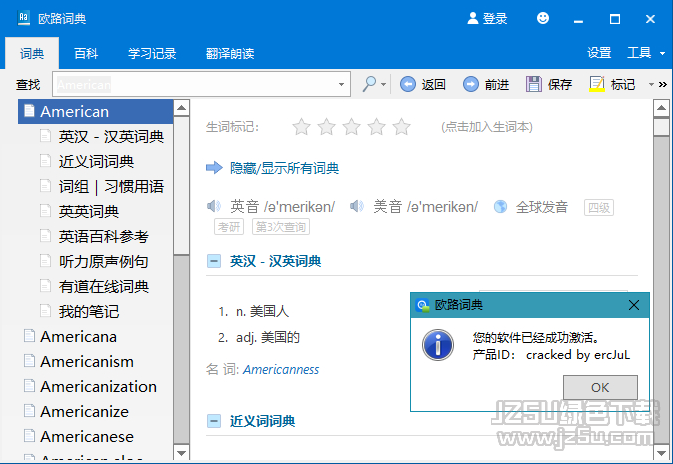
Task: Select 有道在线词典 in the sidebar
Action: click(x=103, y=286)
